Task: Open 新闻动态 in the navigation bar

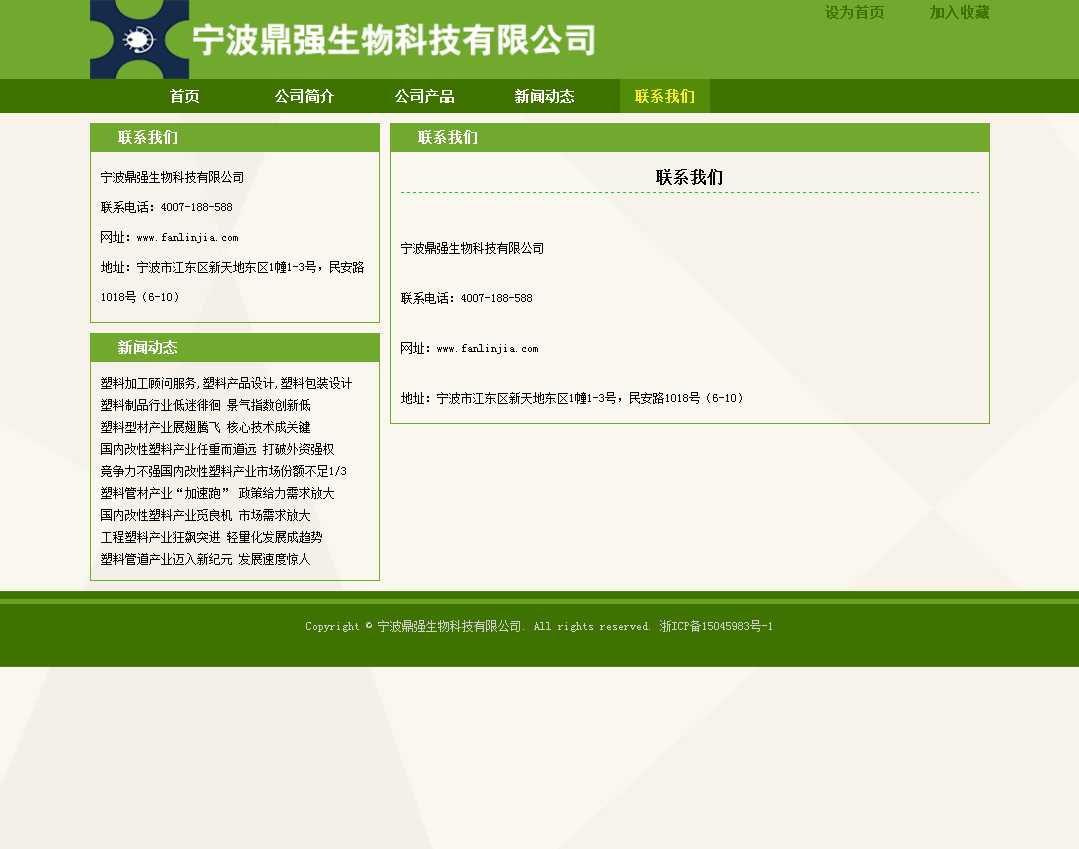Action: point(544,97)
